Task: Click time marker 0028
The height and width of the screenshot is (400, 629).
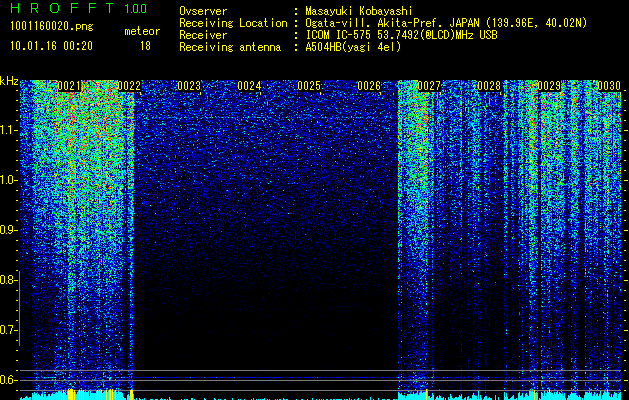Action: [489, 86]
